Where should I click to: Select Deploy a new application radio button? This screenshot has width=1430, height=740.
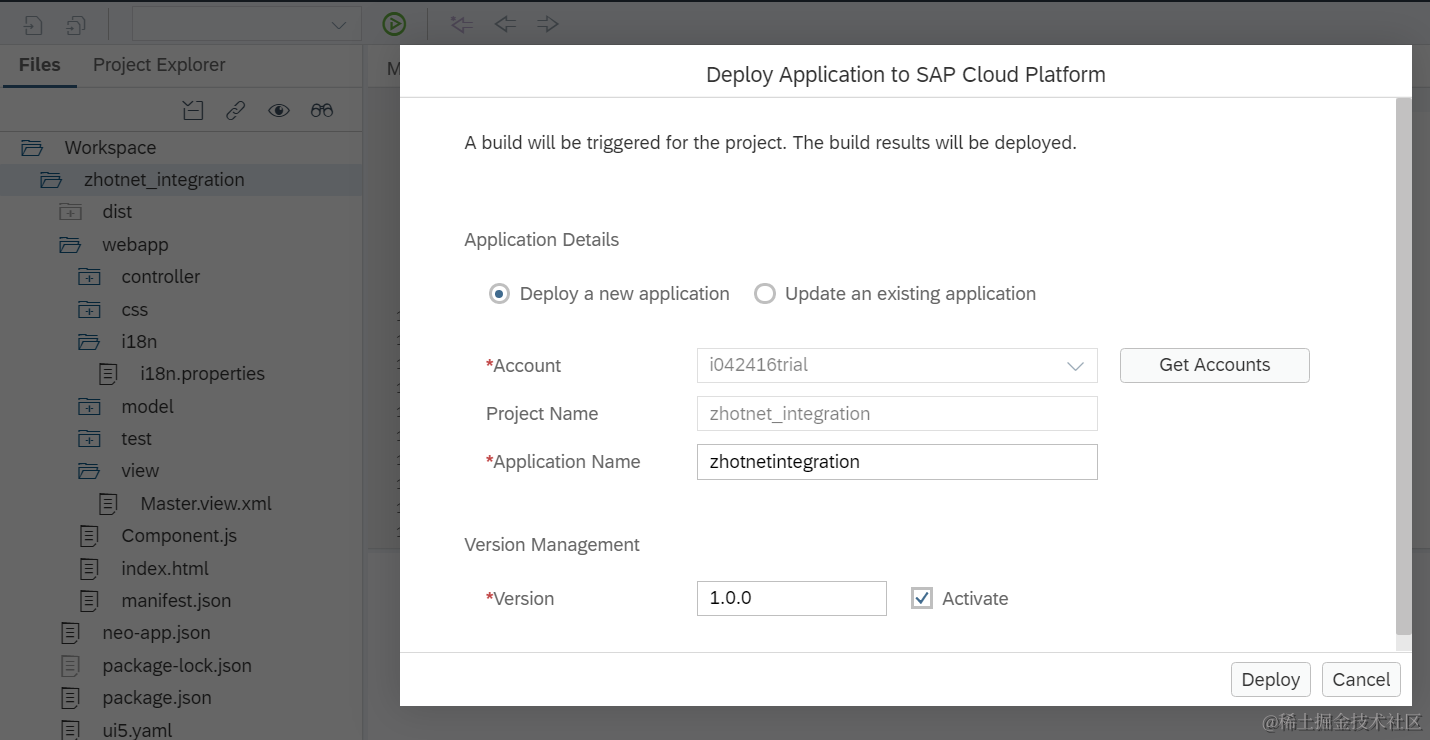pyautogui.click(x=499, y=294)
